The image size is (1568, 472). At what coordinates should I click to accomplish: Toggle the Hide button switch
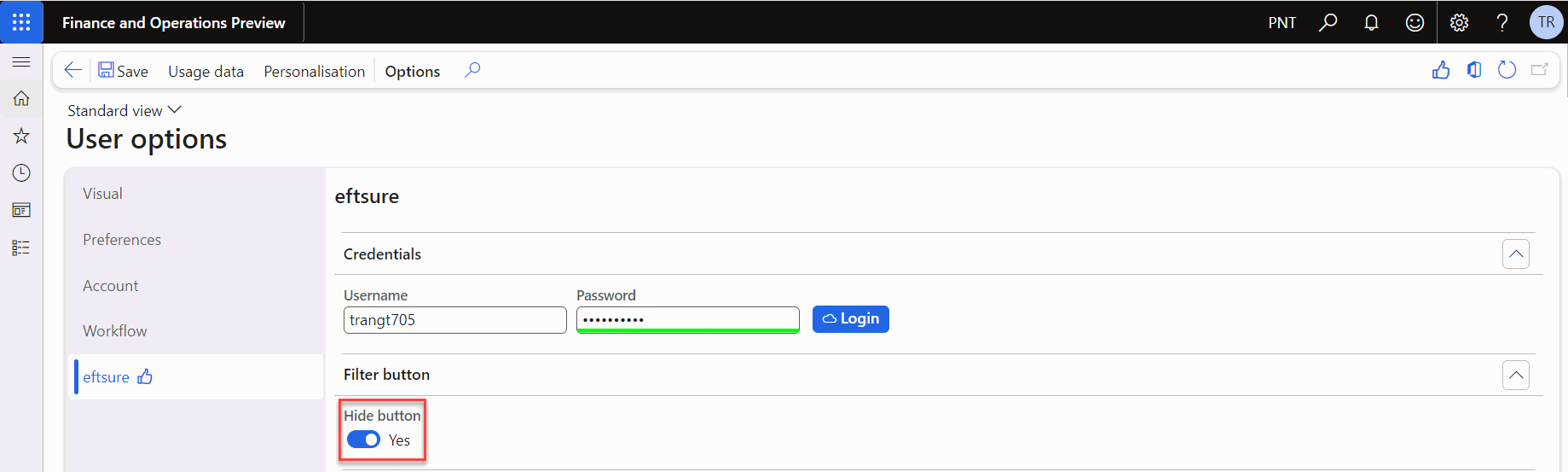[x=363, y=440]
